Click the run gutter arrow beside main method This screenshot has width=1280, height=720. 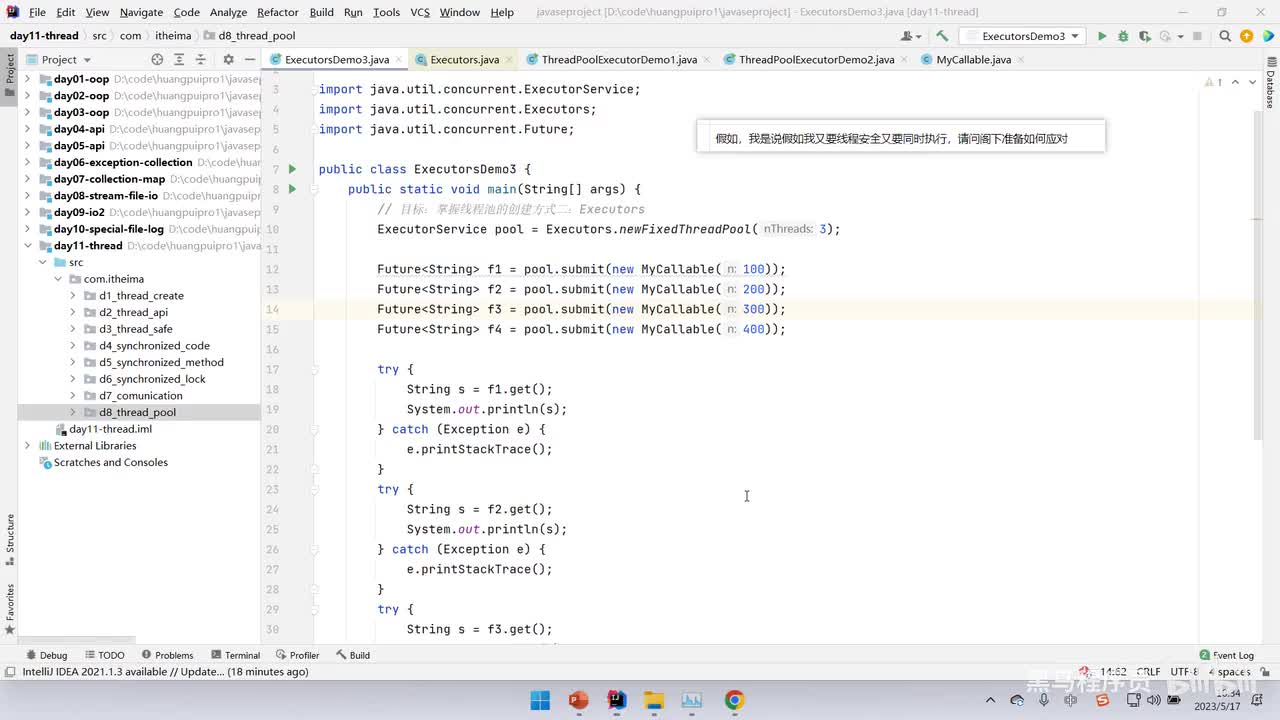(292, 189)
